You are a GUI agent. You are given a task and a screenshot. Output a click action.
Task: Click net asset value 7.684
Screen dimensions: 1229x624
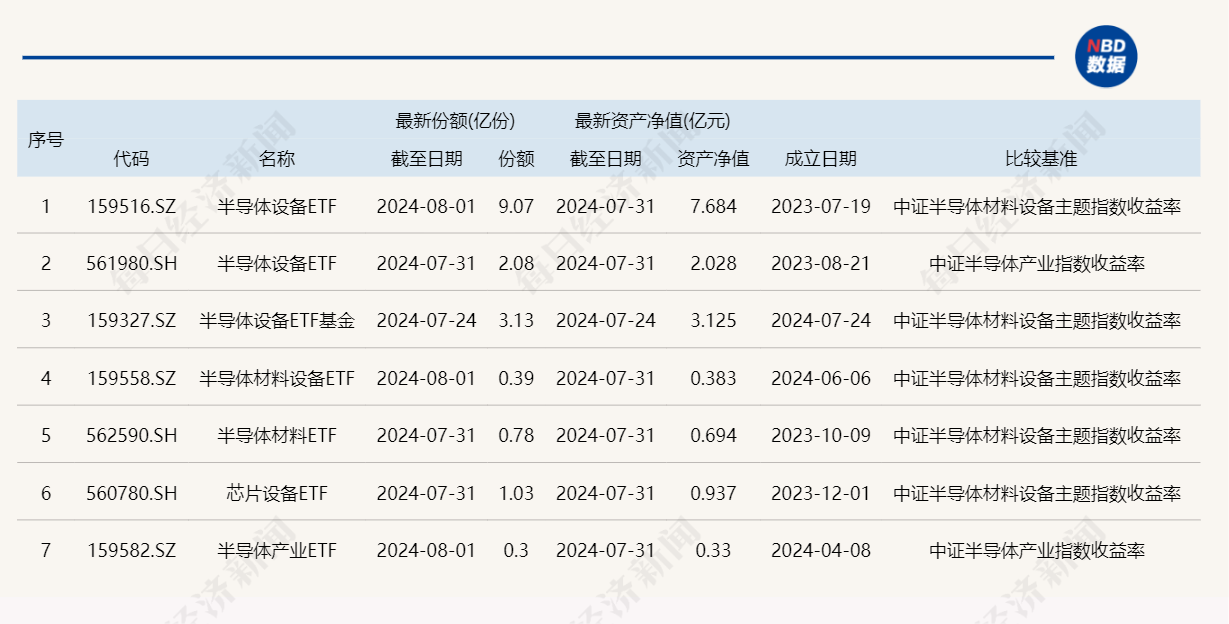click(713, 206)
